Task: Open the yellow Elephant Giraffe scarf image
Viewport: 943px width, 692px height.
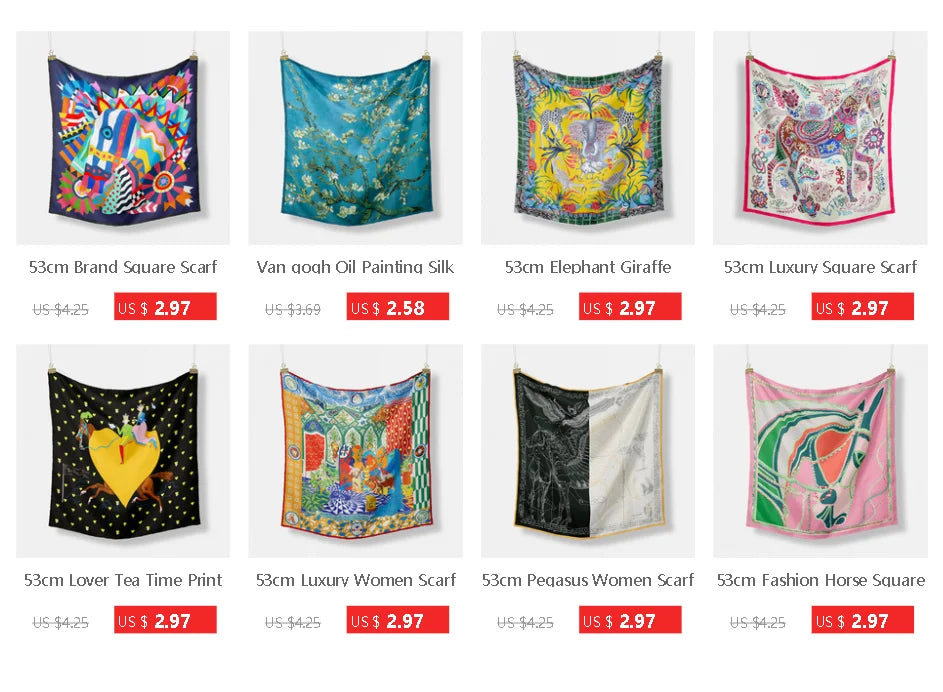Action: 588,138
